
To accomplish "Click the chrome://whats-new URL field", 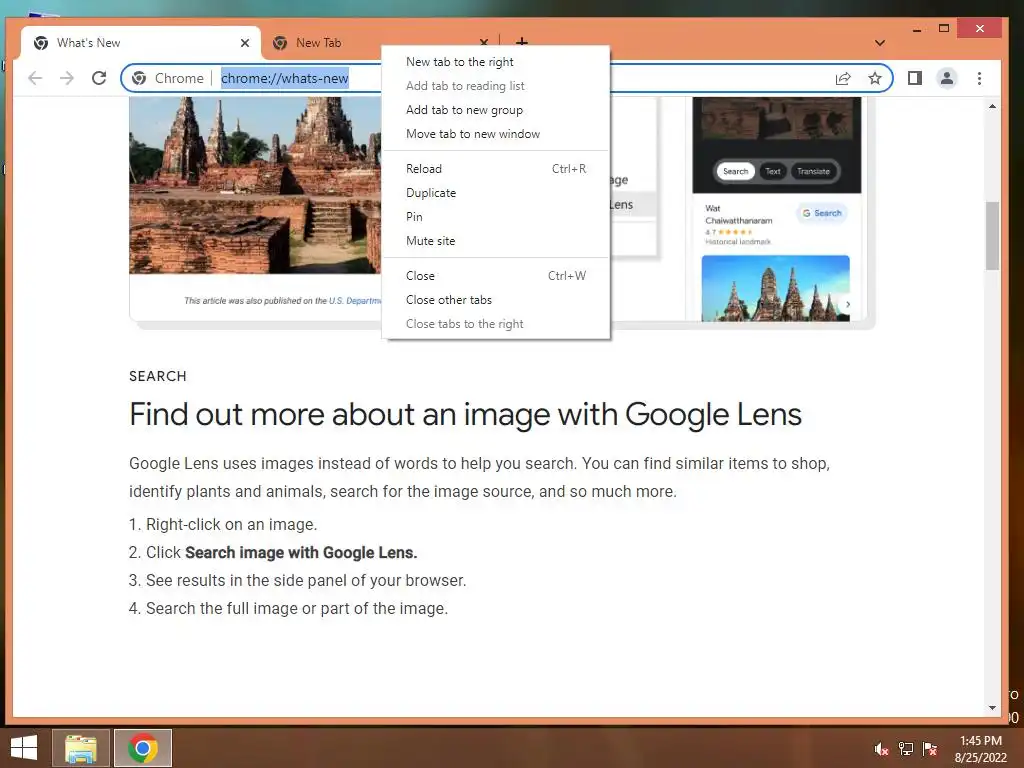I will (285, 78).
